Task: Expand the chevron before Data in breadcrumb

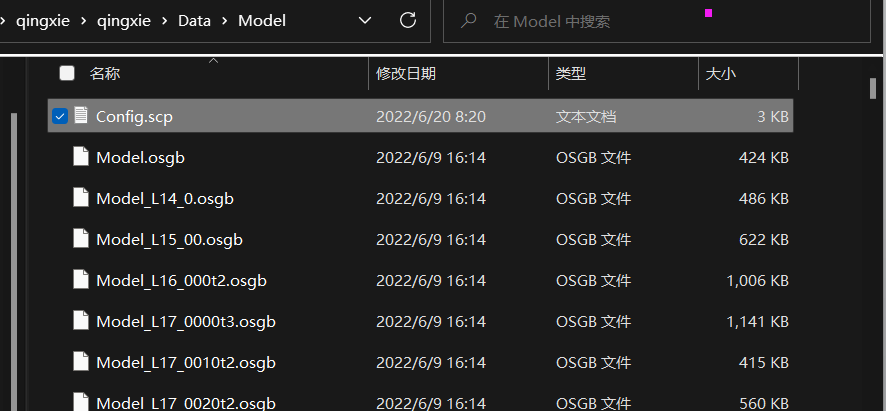Action: click(x=164, y=21)
